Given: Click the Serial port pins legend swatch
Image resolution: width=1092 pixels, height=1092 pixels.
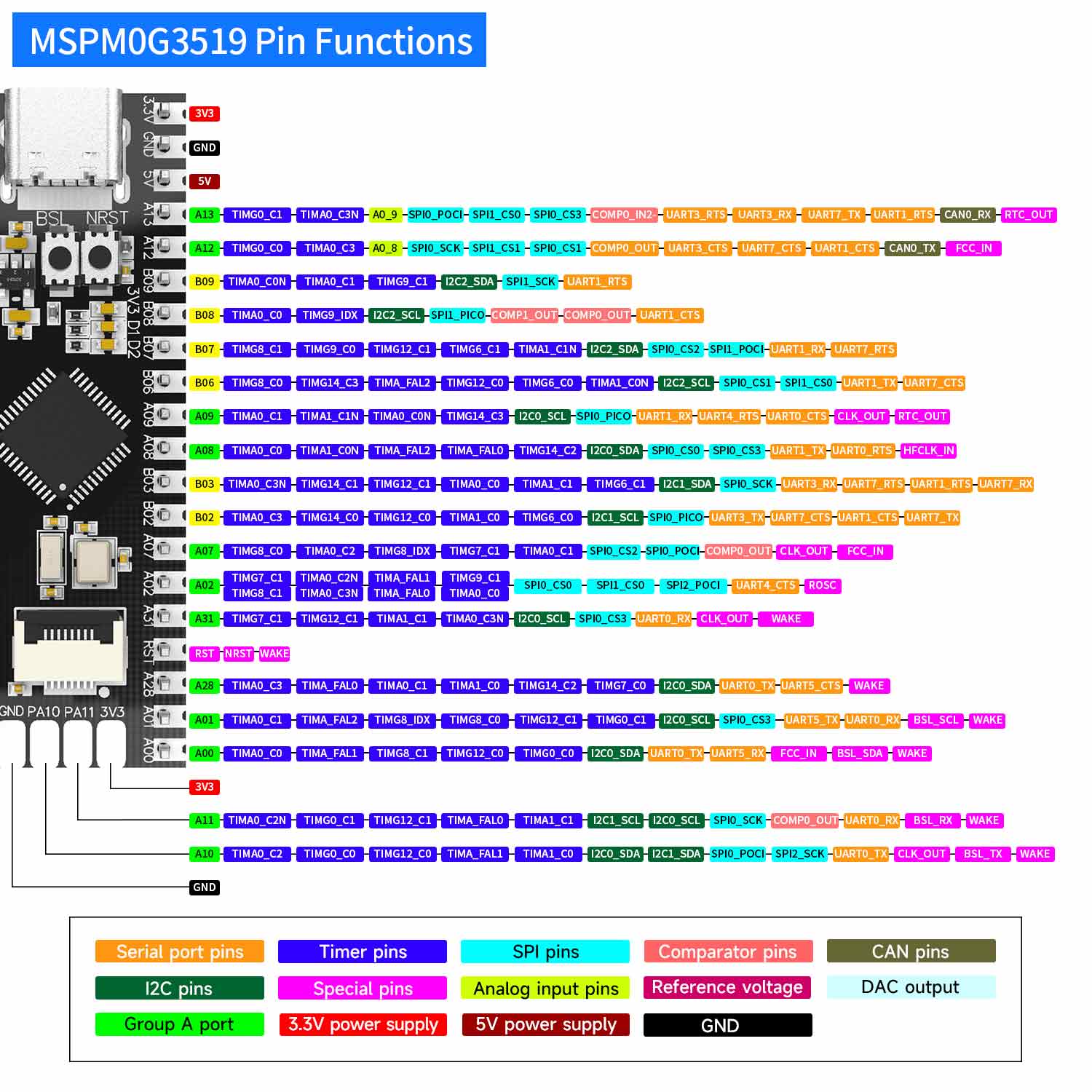Looking at the screenshot, I should [180, 951].
